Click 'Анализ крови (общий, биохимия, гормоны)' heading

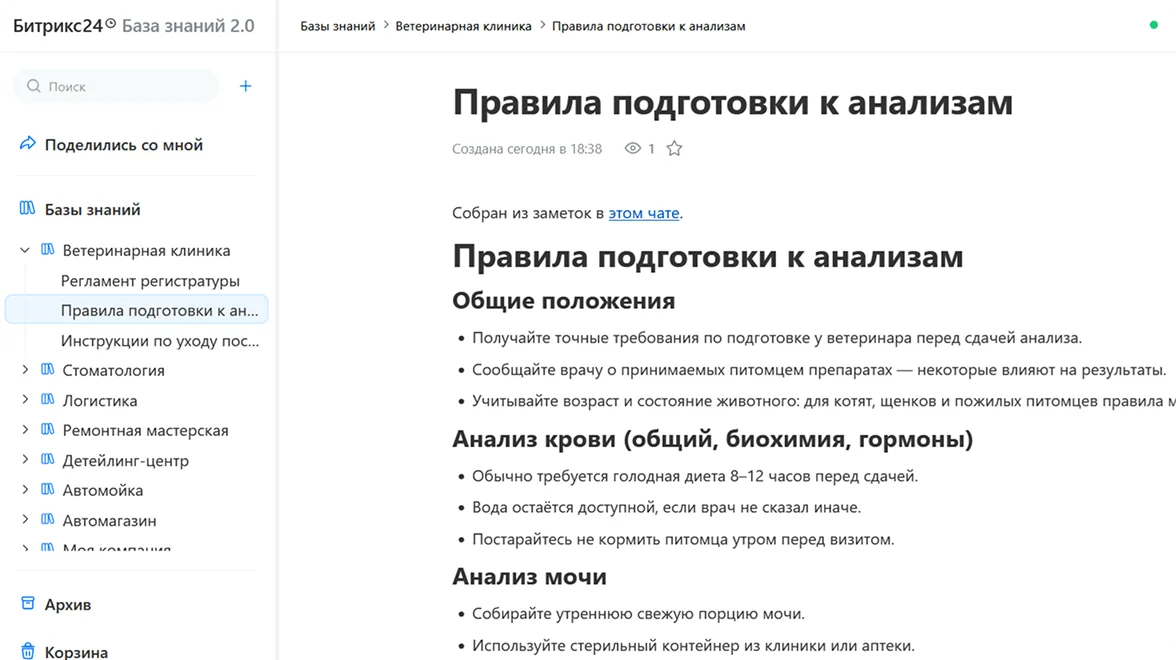click(x=712, y=439)
